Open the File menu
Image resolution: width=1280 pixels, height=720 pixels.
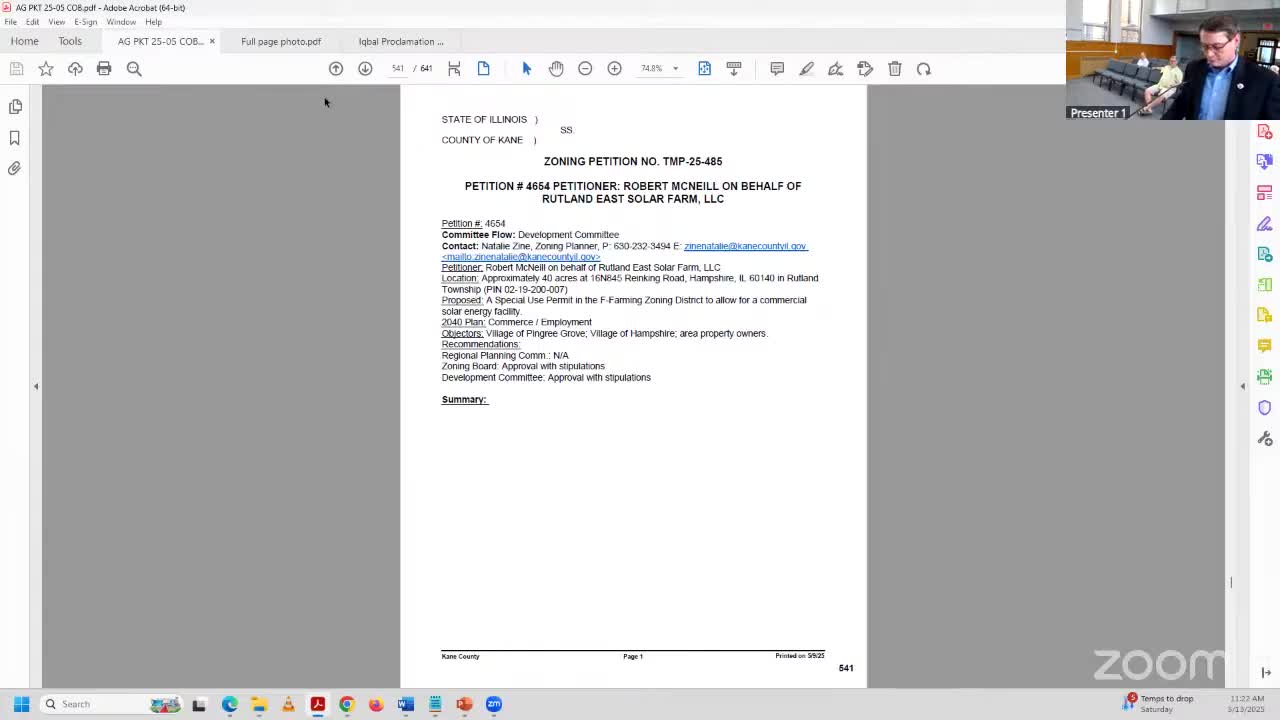click(x=10, y=22)
